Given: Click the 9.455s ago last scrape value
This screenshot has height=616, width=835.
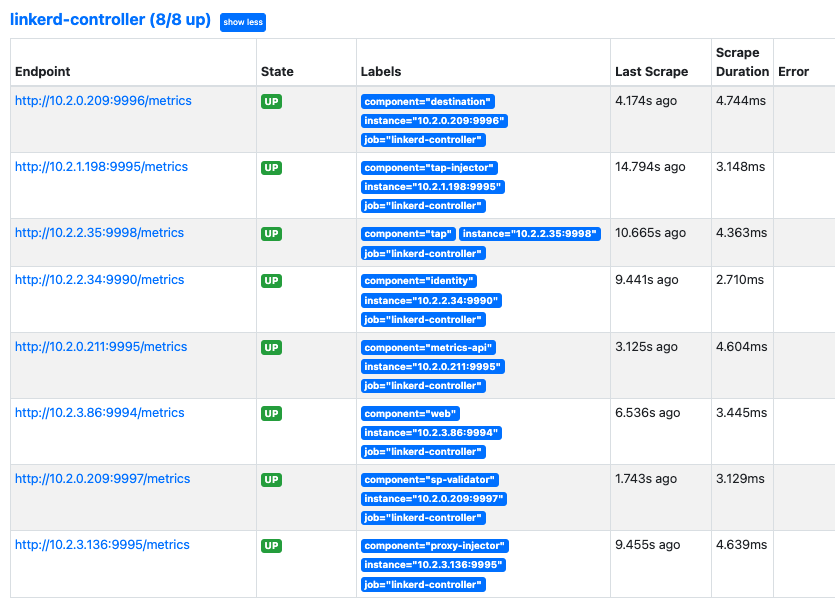Looking at the screenshot, I should [648, 545].
